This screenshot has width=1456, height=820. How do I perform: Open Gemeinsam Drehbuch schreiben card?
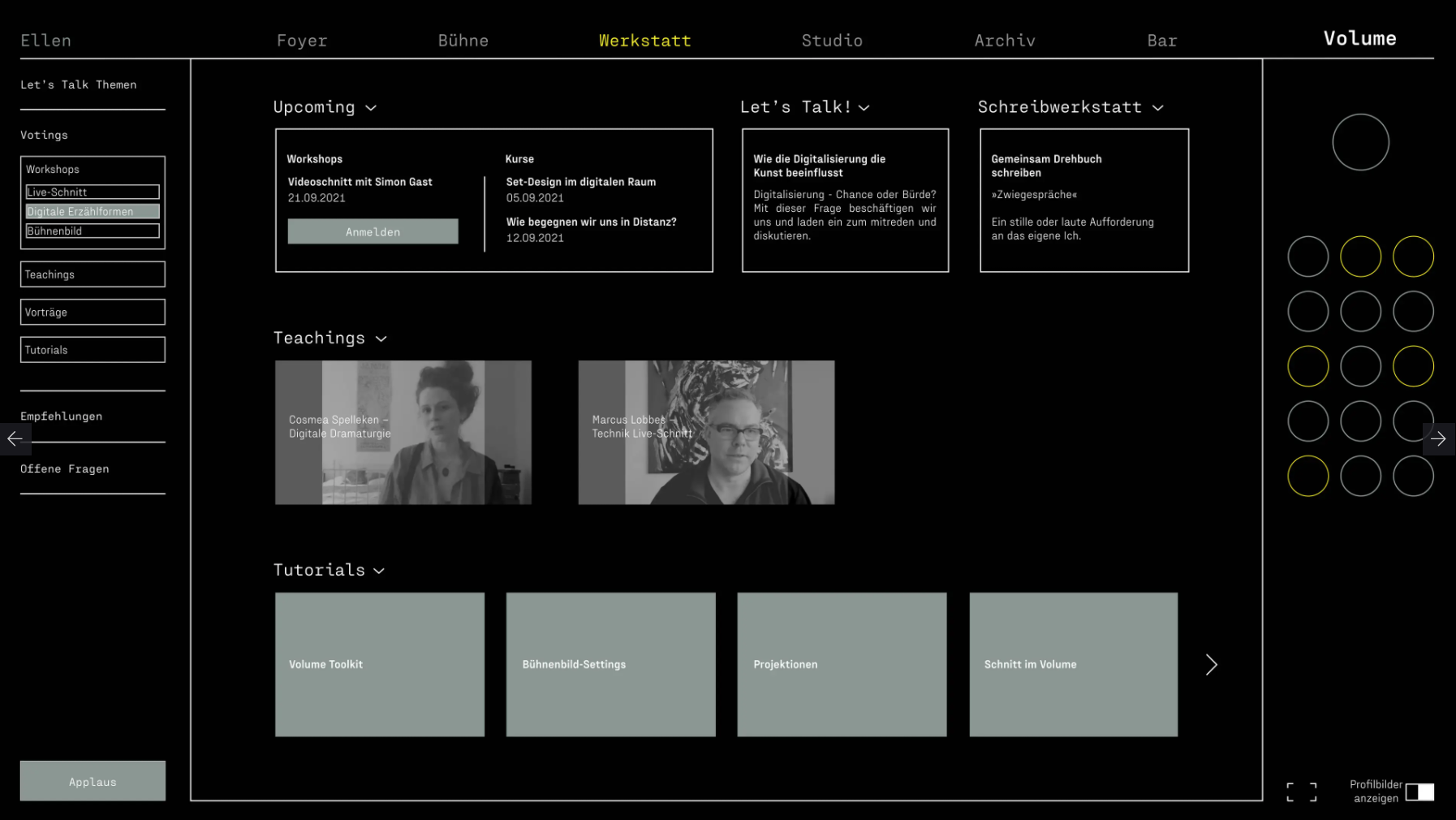[x=1084, y=200]
